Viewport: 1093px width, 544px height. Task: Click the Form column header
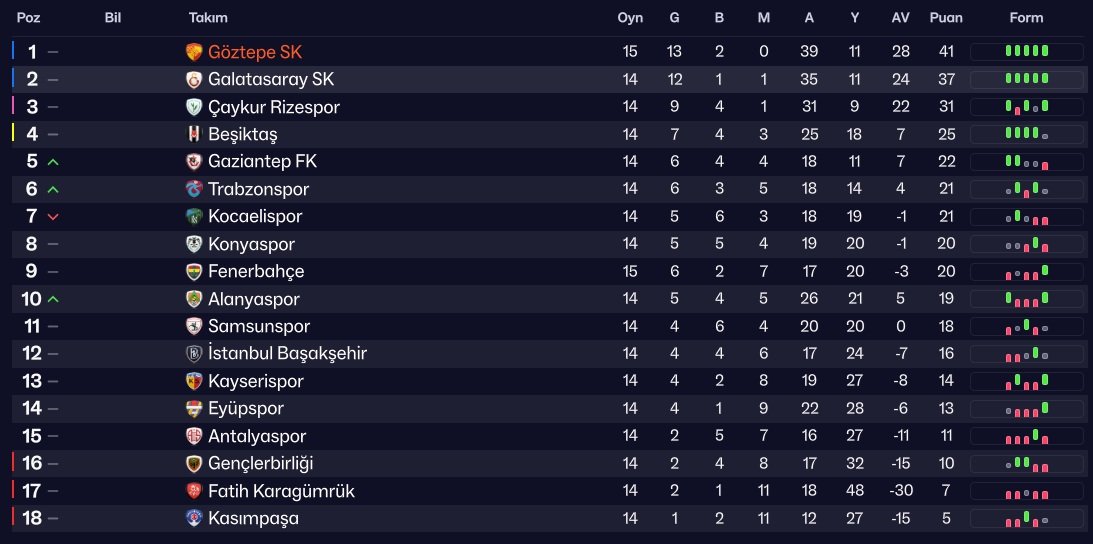1026,18
